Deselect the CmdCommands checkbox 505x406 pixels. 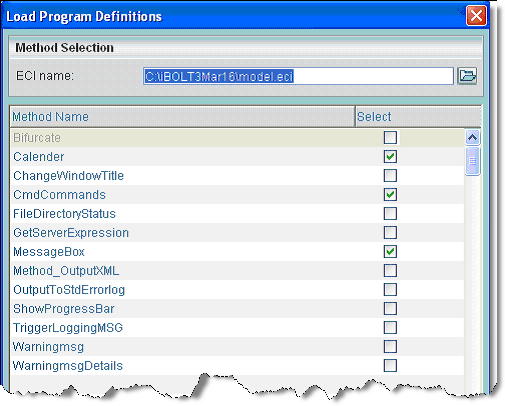390,195
